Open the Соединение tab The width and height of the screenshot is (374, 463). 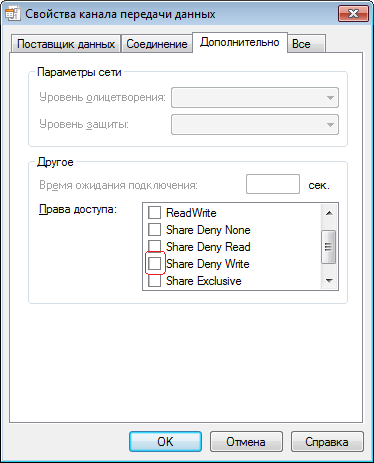point(157,44)
